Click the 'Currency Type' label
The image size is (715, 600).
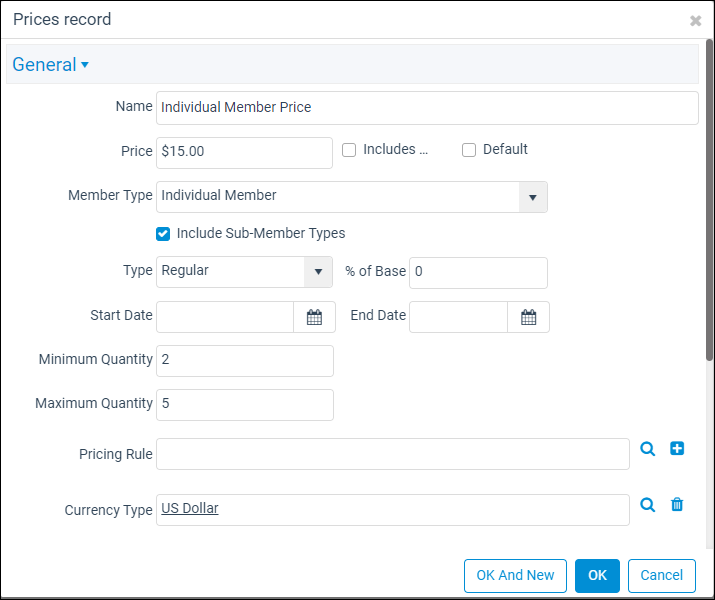109,510
